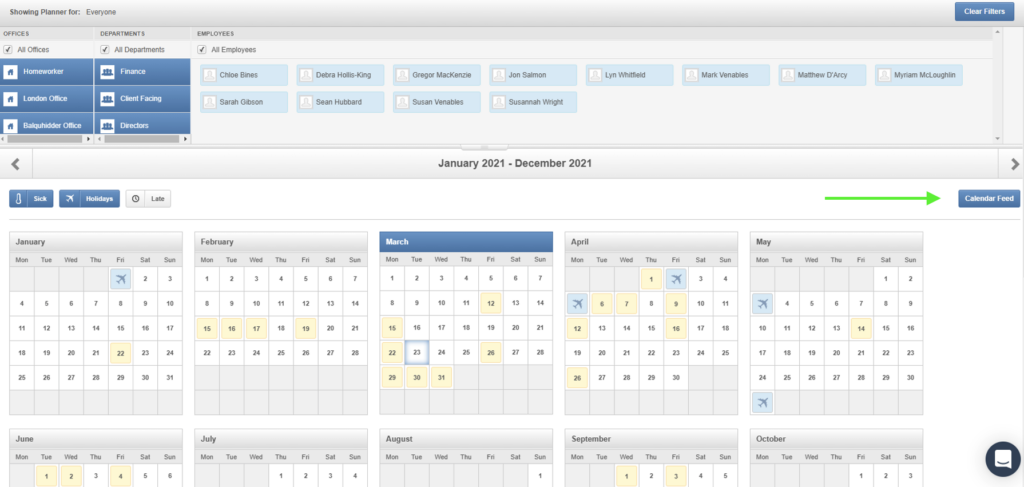The image size is (1024, 487).
Task: Uncheck the All Departments checkbox
Action: point(104,49)
